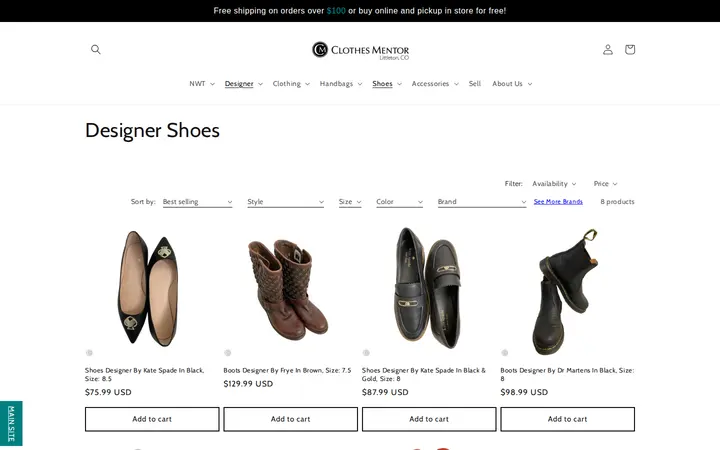Add Frye brown boots to cart
The height and width of the screenshot is (450, 720).
[290, 419]
